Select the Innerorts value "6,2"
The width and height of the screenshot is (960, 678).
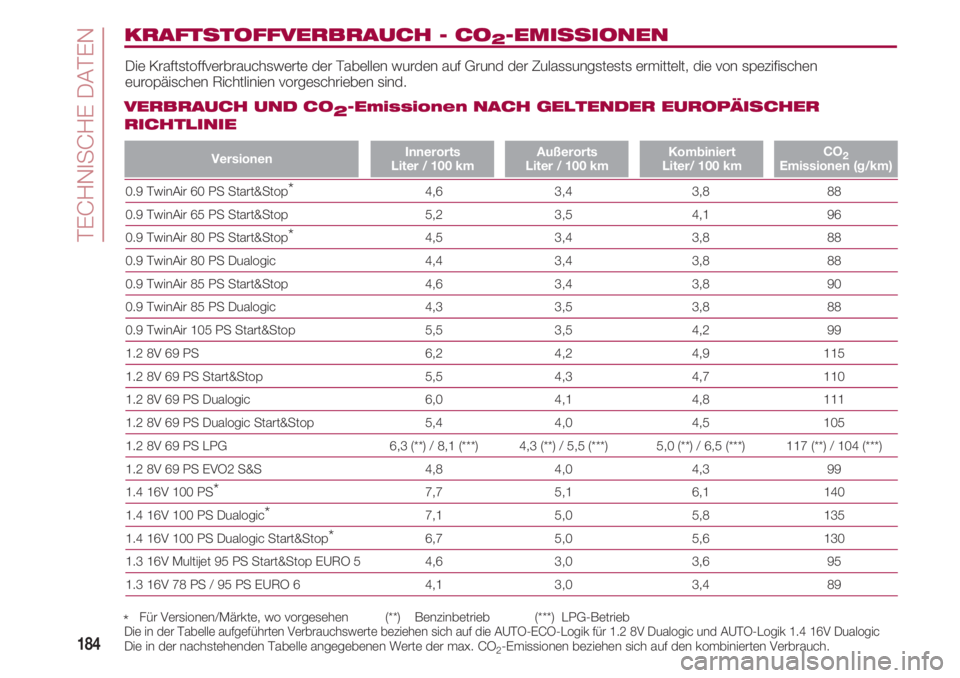pyautogui.click(x=433, y=353)
